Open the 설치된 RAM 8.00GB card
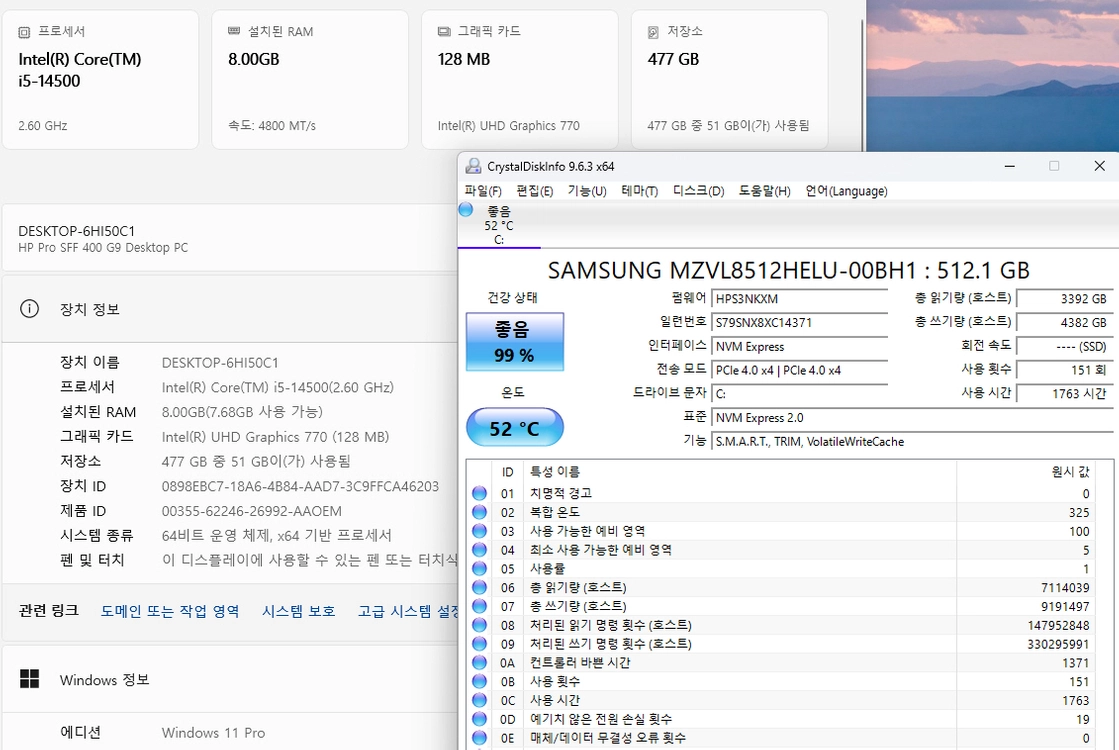Screen dimensions: 1119x750 [310, 79]
